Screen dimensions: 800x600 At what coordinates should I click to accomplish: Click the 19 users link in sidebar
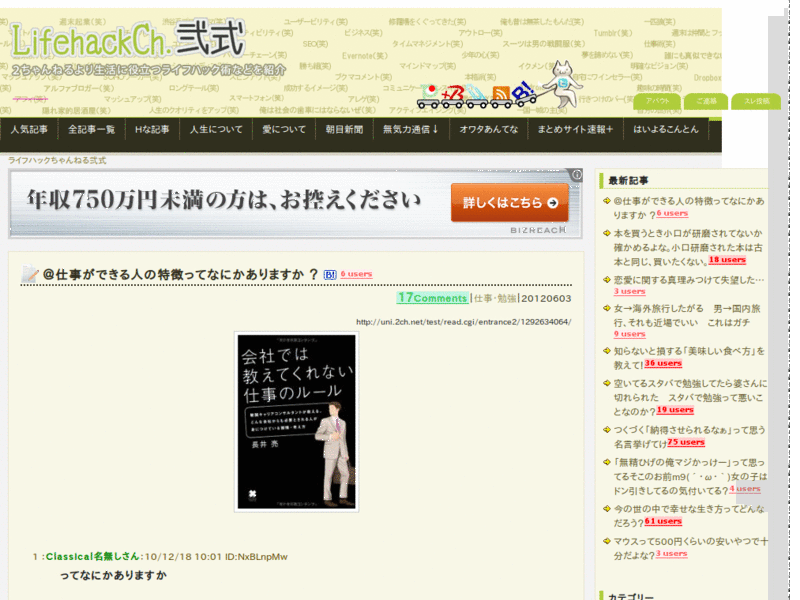(x=675, y=410)
